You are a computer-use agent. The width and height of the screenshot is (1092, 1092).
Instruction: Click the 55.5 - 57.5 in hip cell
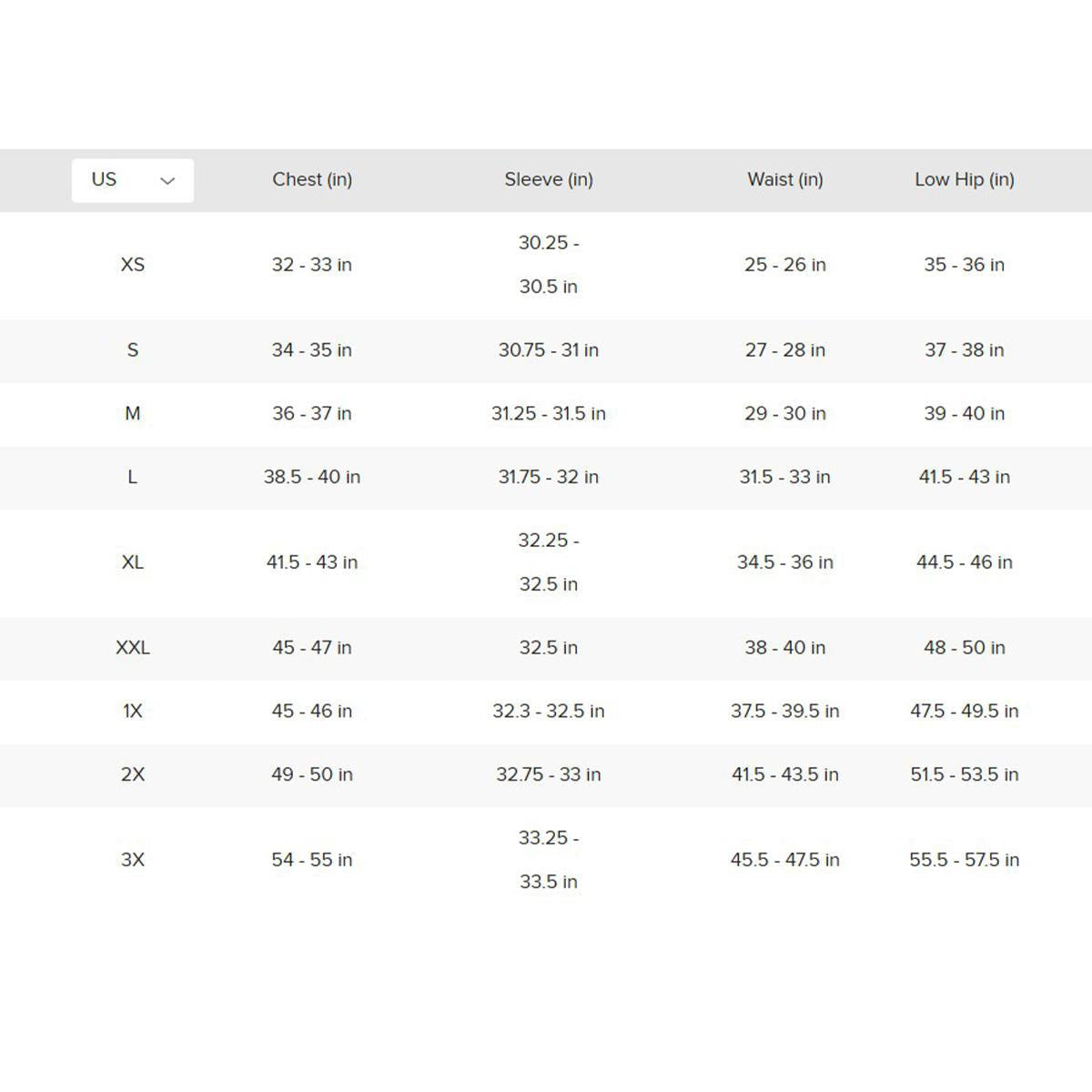[965, 860]
